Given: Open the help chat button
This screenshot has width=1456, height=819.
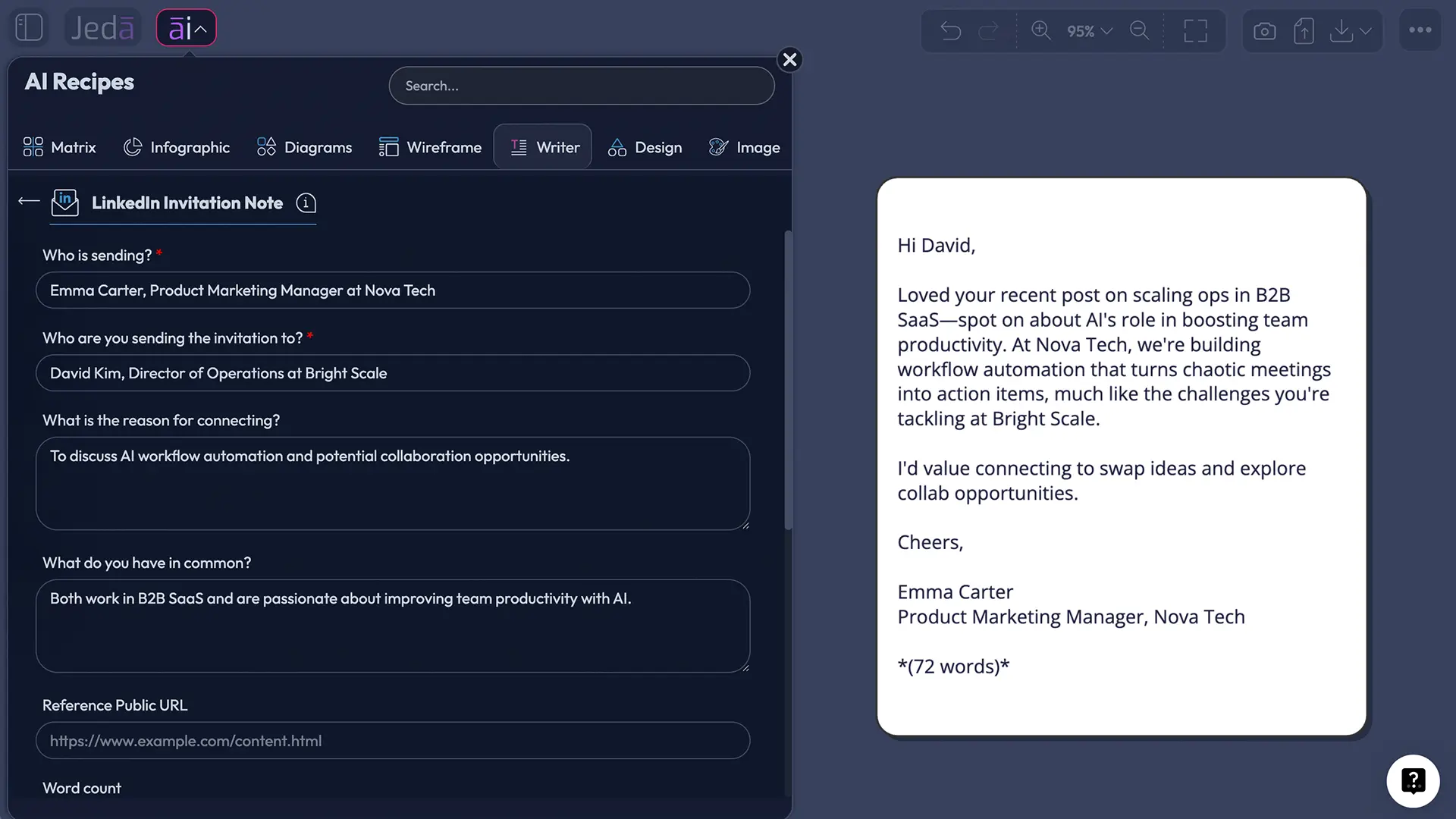Looking at the screenshot, I should pos(1414,781).
